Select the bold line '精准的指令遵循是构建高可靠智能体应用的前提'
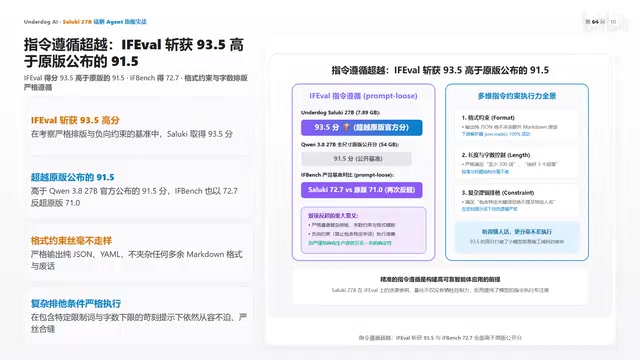This screenshot has width=640, height=360. coord(440,280)
